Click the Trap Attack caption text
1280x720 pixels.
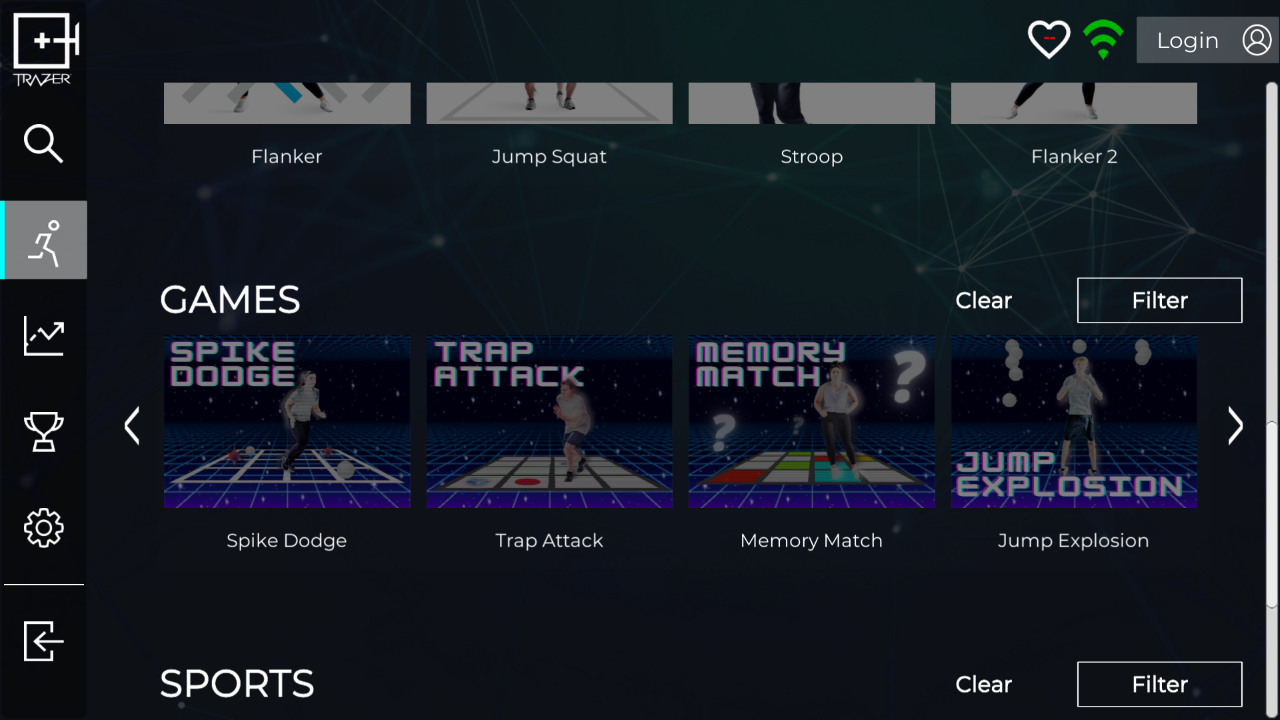(549, 541)
